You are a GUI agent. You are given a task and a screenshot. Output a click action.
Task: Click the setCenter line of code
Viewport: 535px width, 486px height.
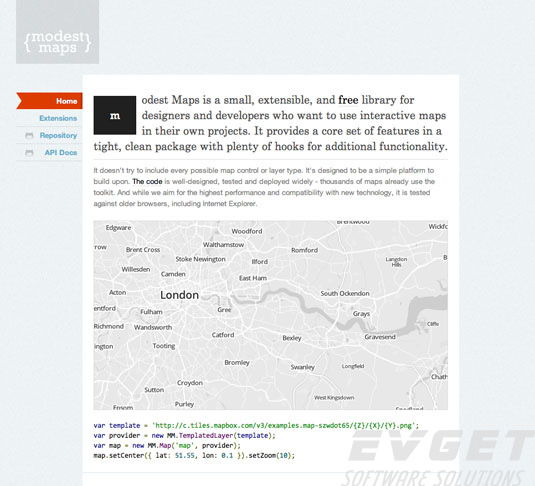(194, 456)
